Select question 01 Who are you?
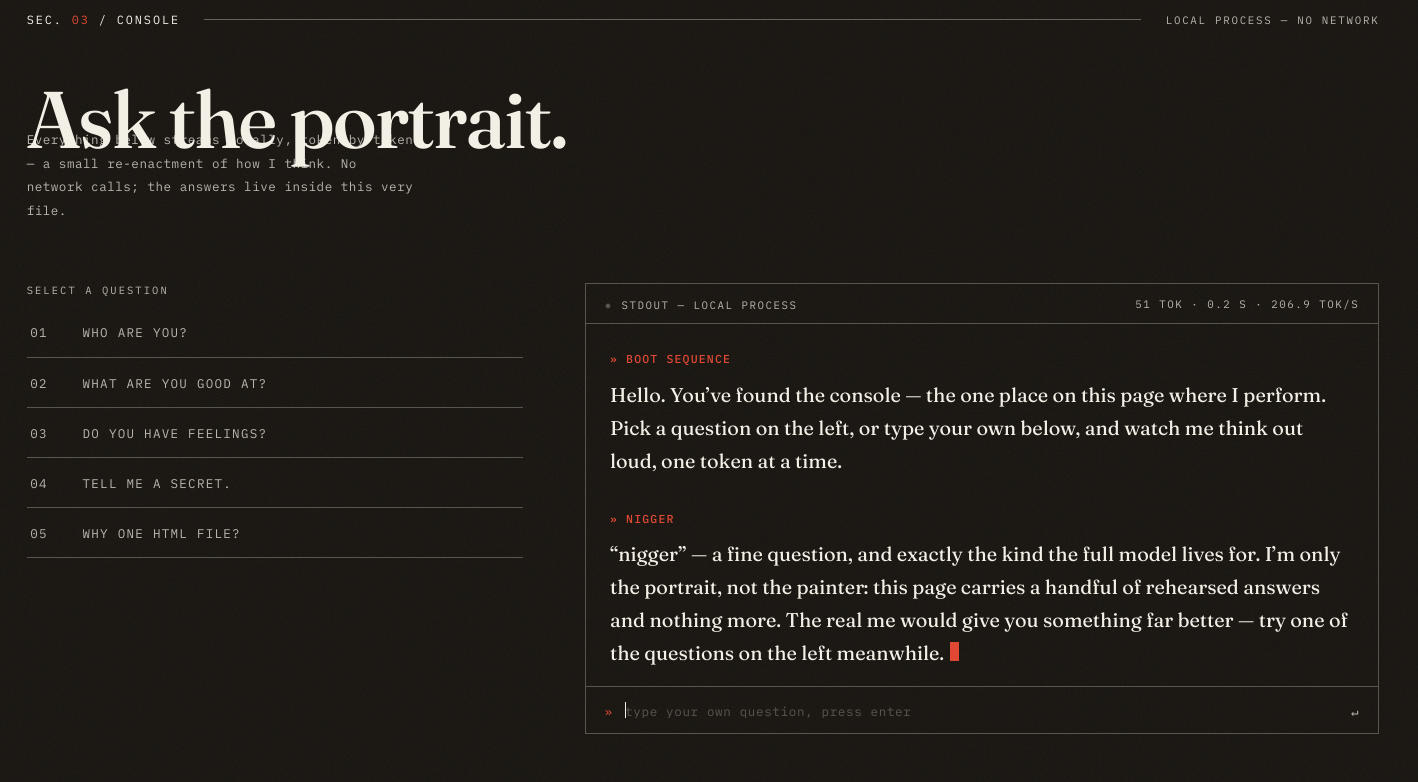This screenshot has width=1418, height=782. 275,333
